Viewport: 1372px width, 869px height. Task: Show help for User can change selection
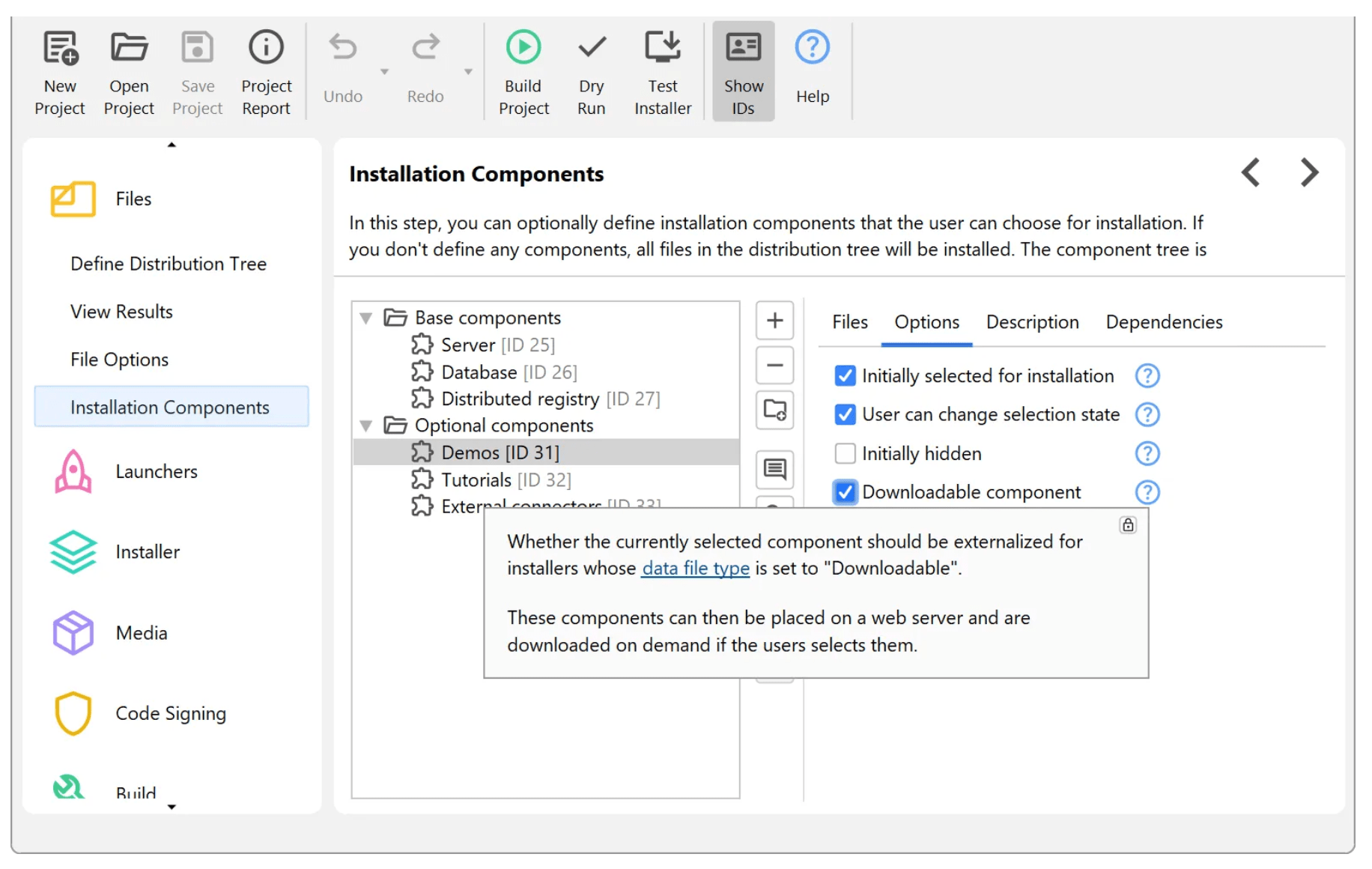coord(1147,415)
